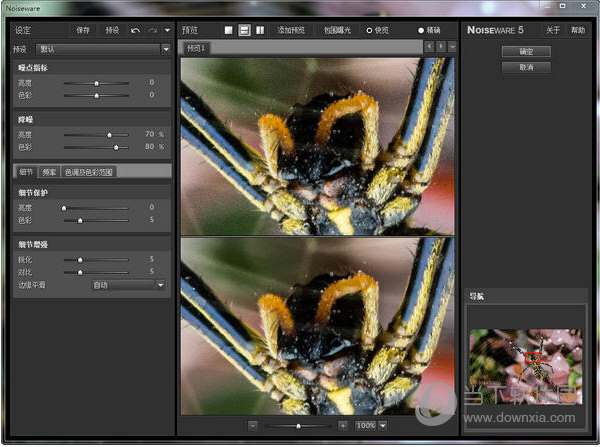Image resolution: width=600 pixels, height=447 pixels.
Task: Click the 预设 button in settings header
Action: click(112, 30)
